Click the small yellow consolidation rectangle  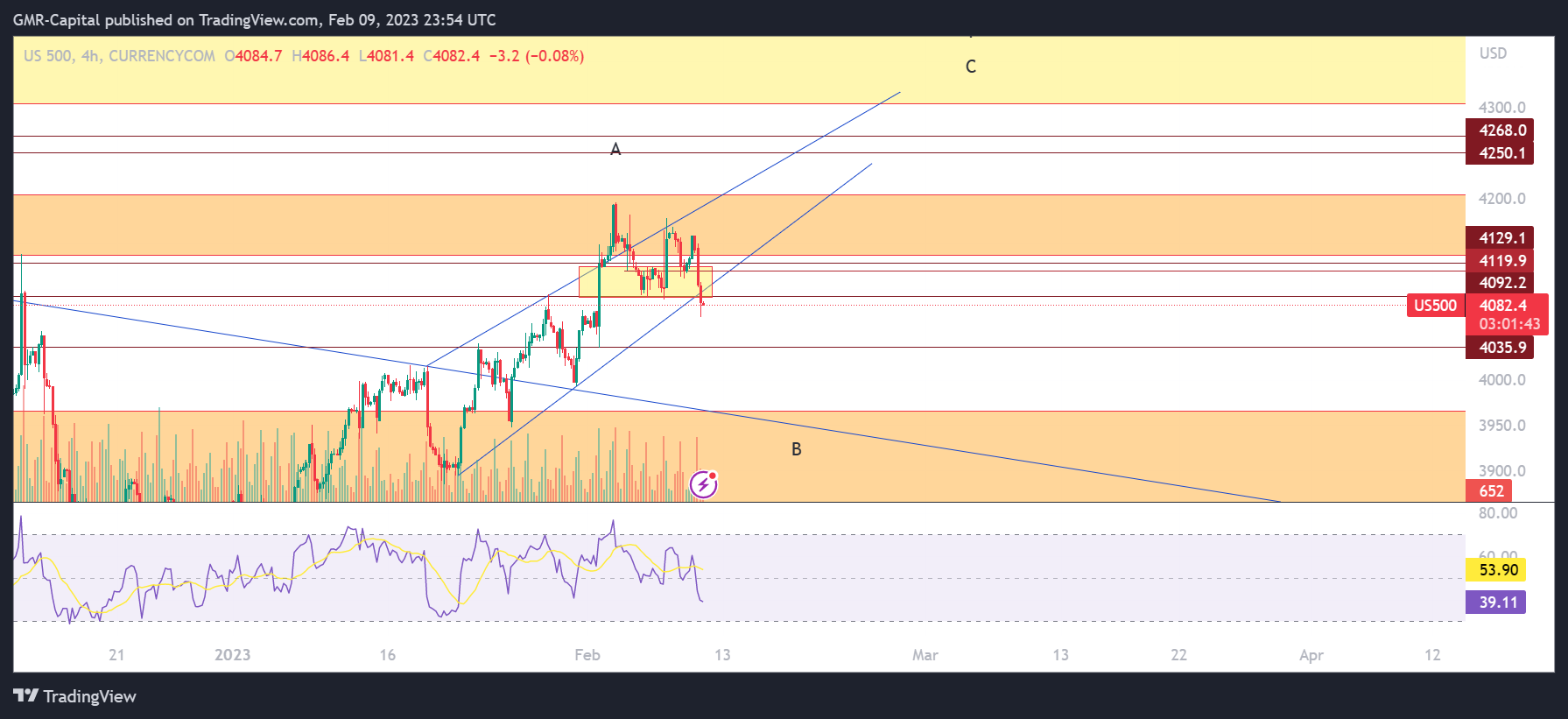[x=645, y=282]
